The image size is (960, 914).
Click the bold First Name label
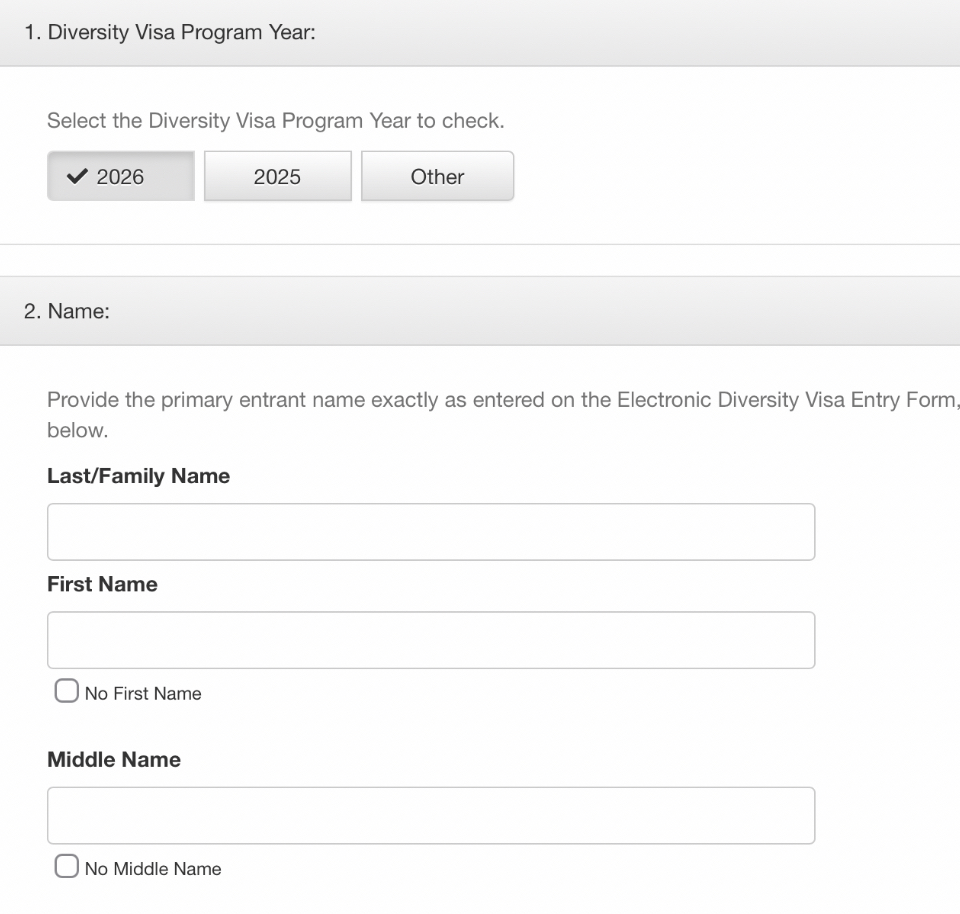point(102,584)
